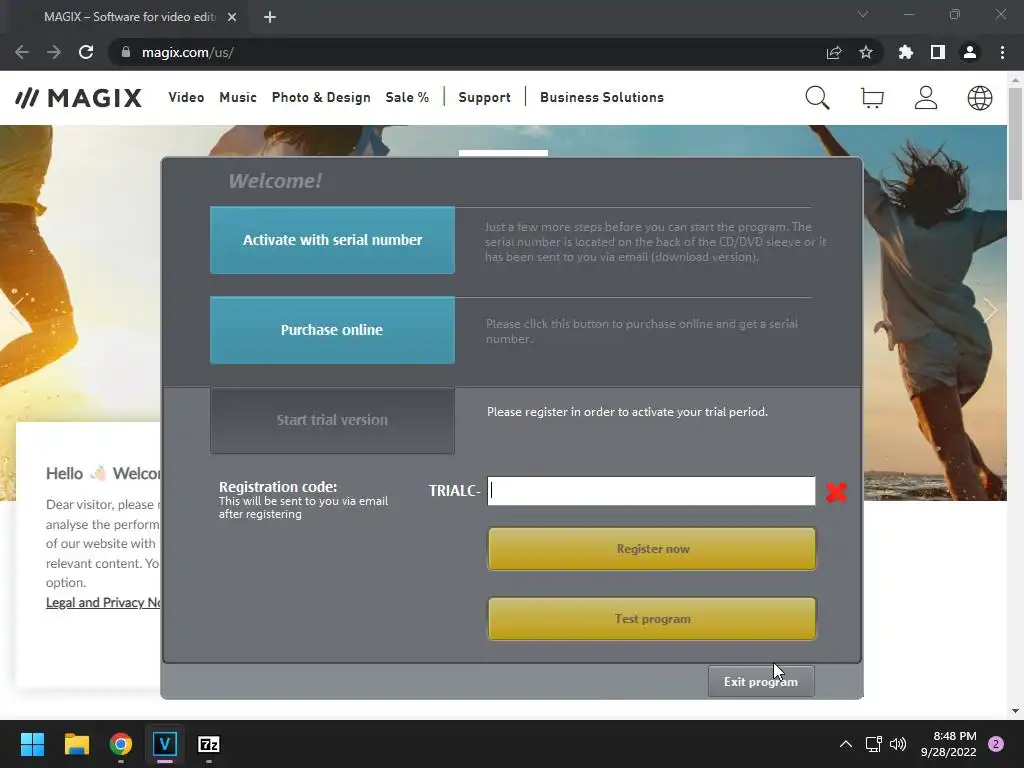Click the share page icon in address bar

tap(833, 52)
